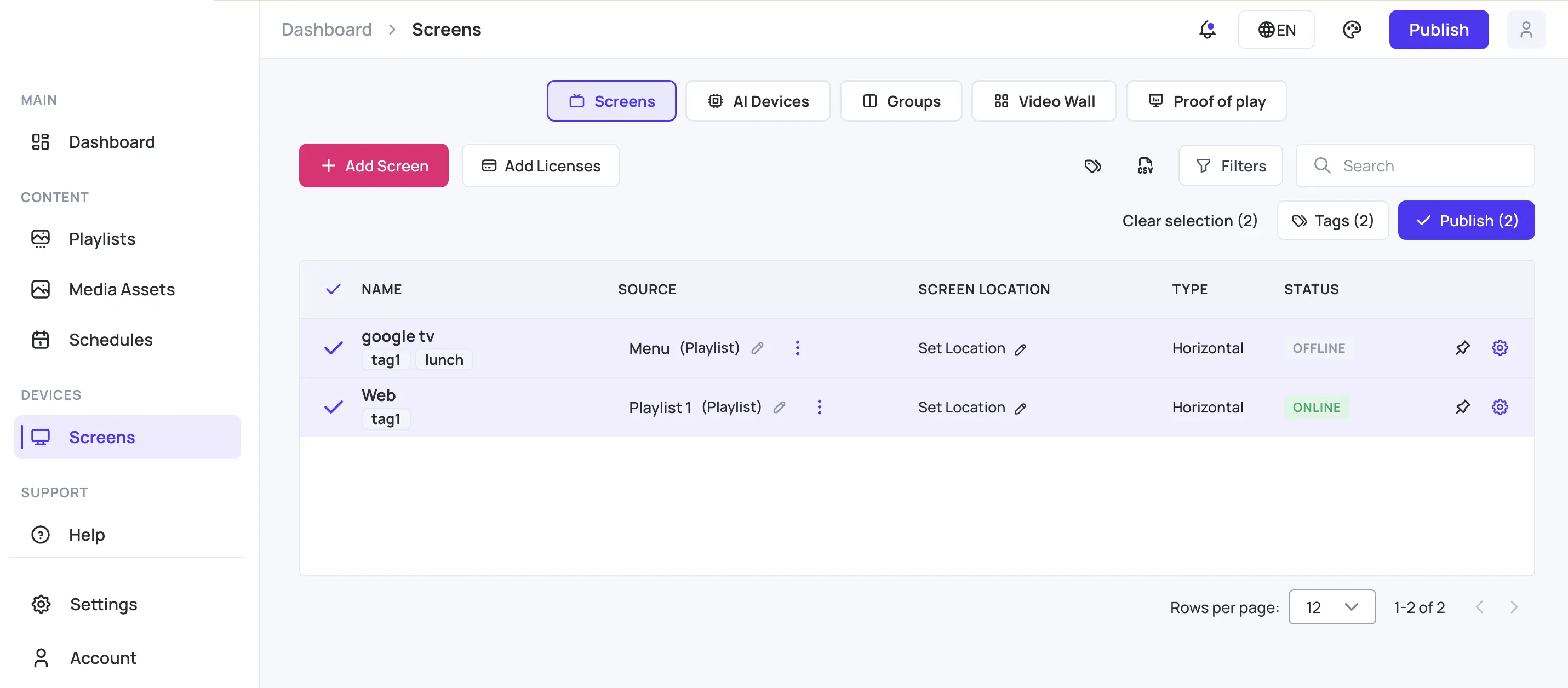This screenshot has height=688, width=1568.
Task: Sort by NAME column header
Action: coord(381,289)
